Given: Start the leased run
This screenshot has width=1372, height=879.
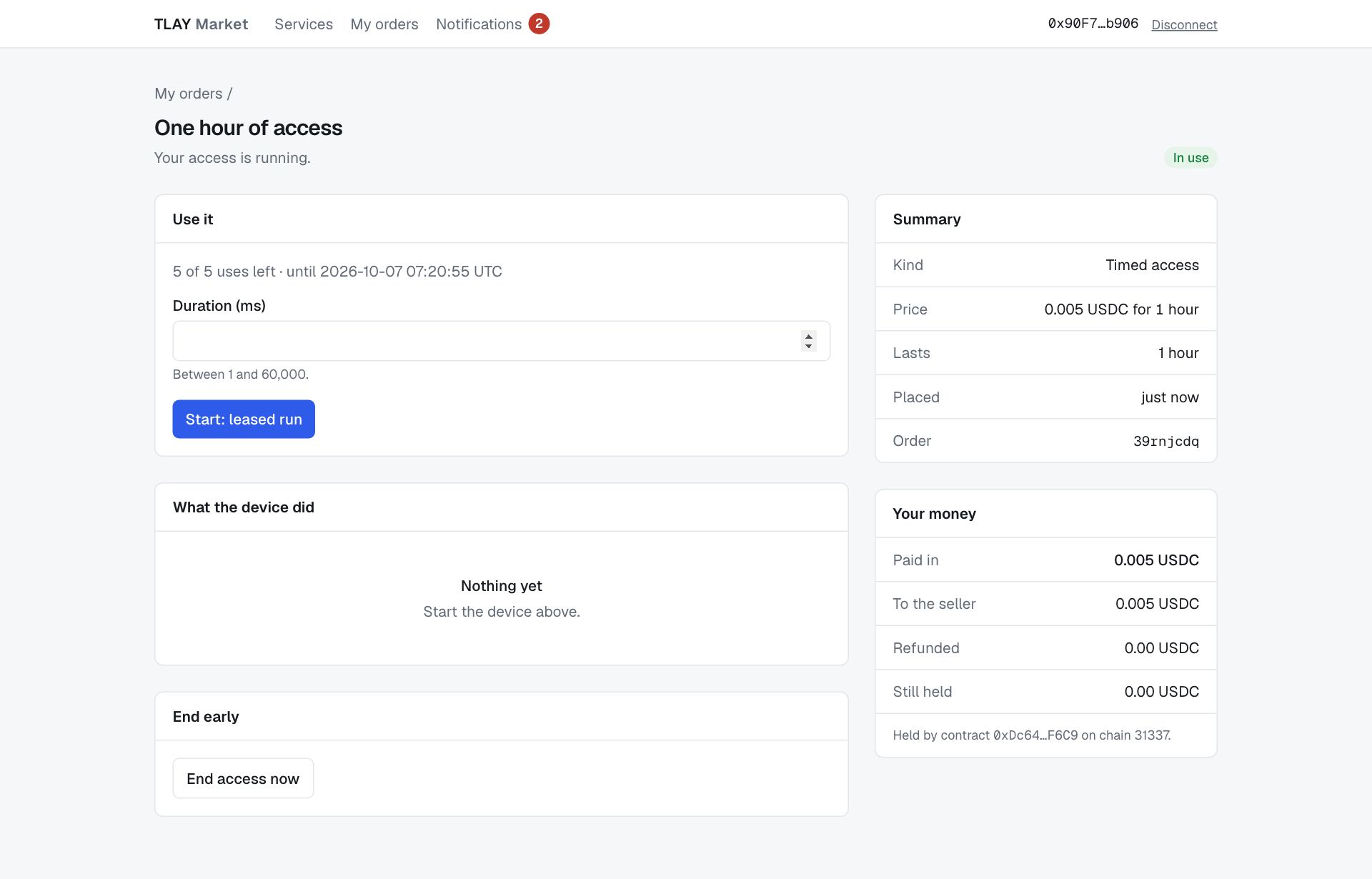Looking at the screenshot, I should (244, 419).
